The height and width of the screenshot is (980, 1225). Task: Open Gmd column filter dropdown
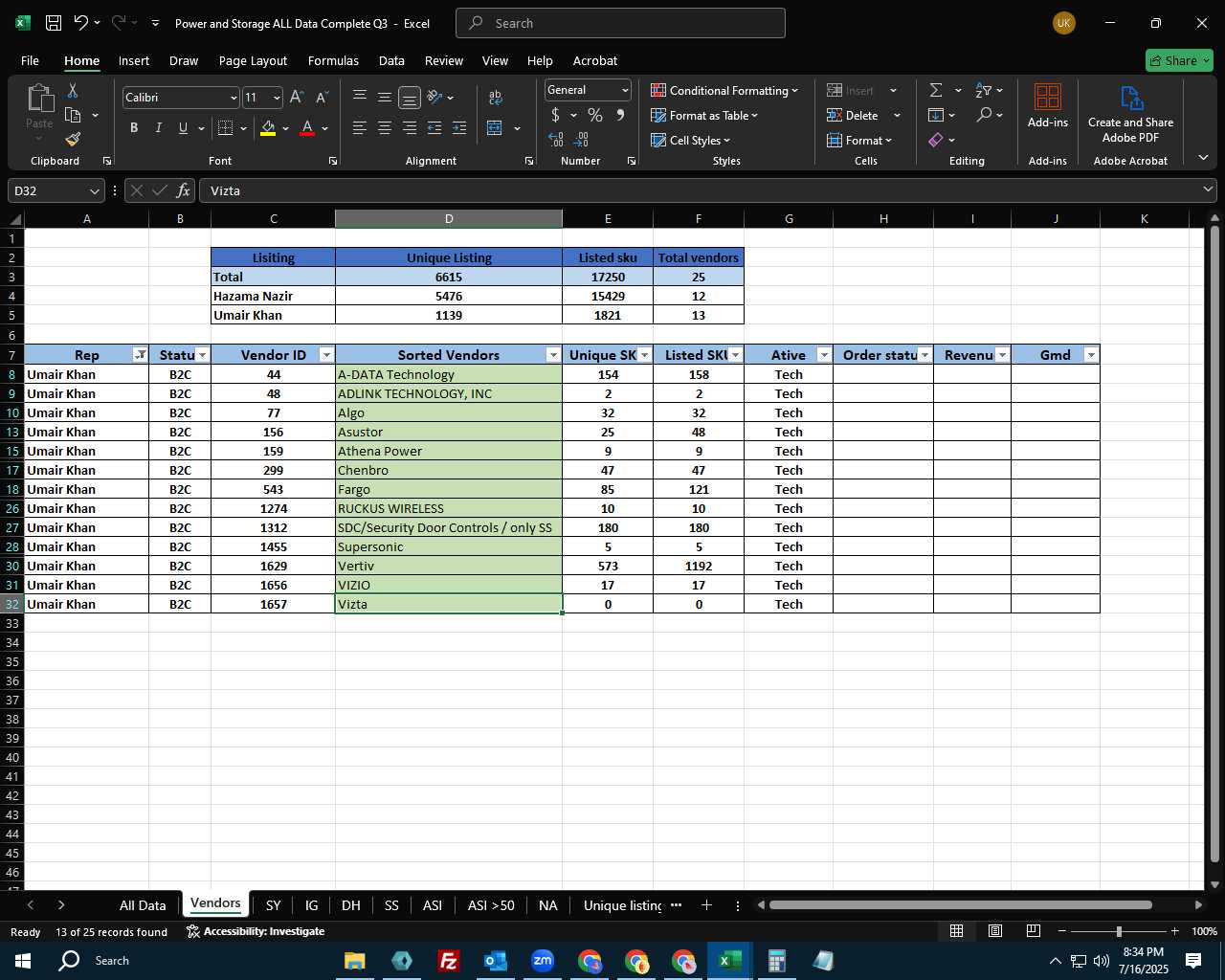point(1091,355)
